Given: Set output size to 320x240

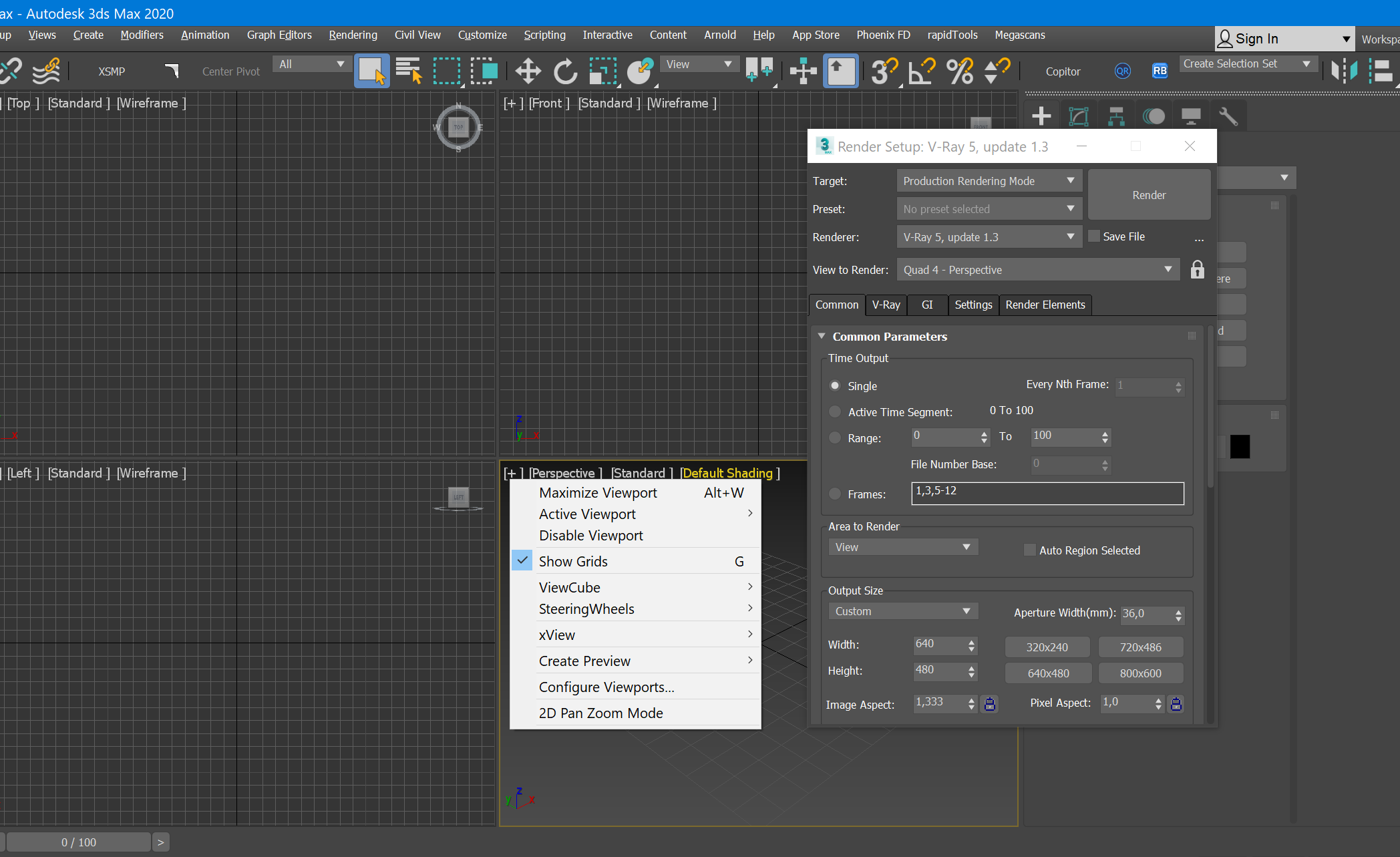Looking at the screenshot, I should 1047,647.
